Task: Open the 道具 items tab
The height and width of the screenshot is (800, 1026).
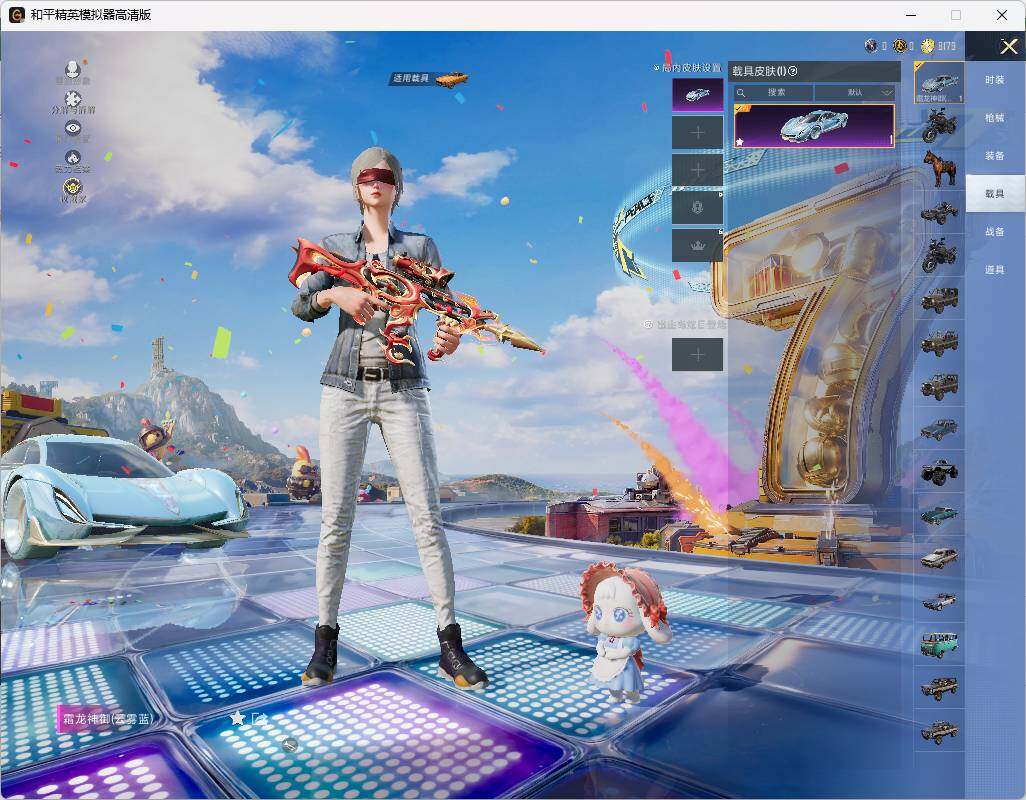Action: 995,270
